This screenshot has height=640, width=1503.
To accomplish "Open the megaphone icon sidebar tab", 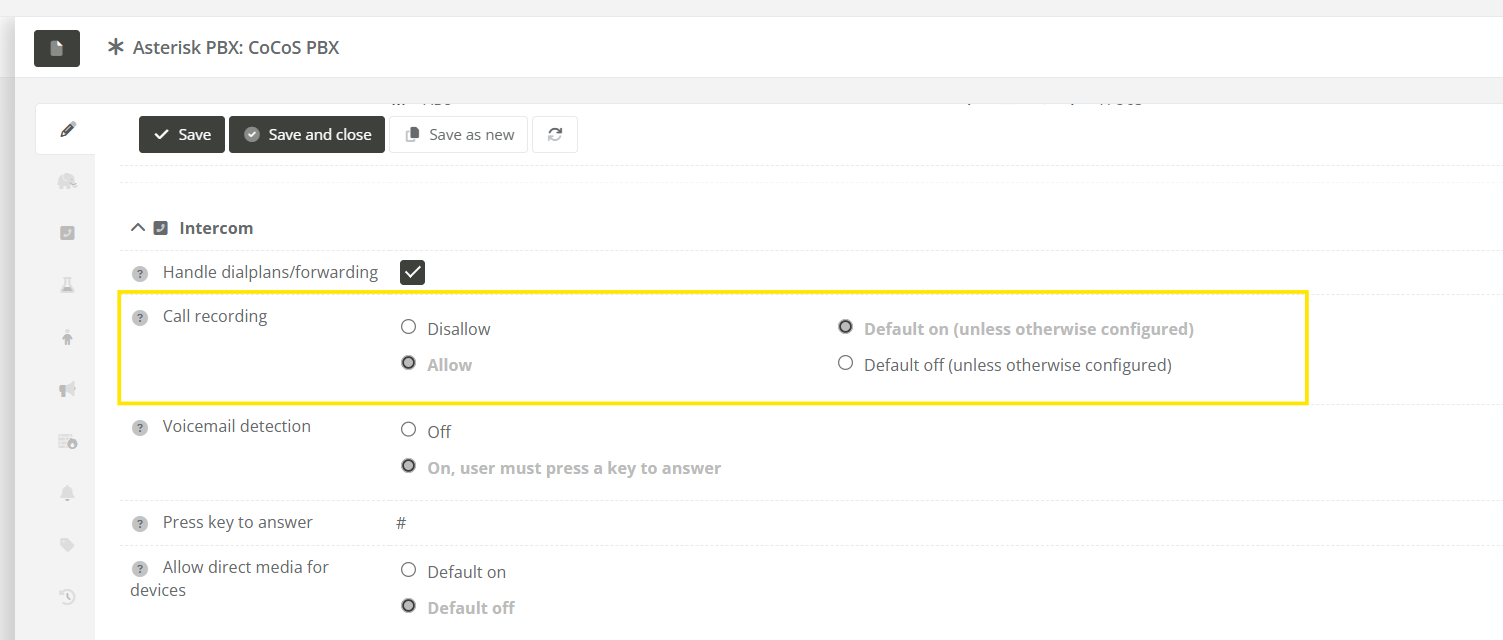I will [x=67, y=389].
